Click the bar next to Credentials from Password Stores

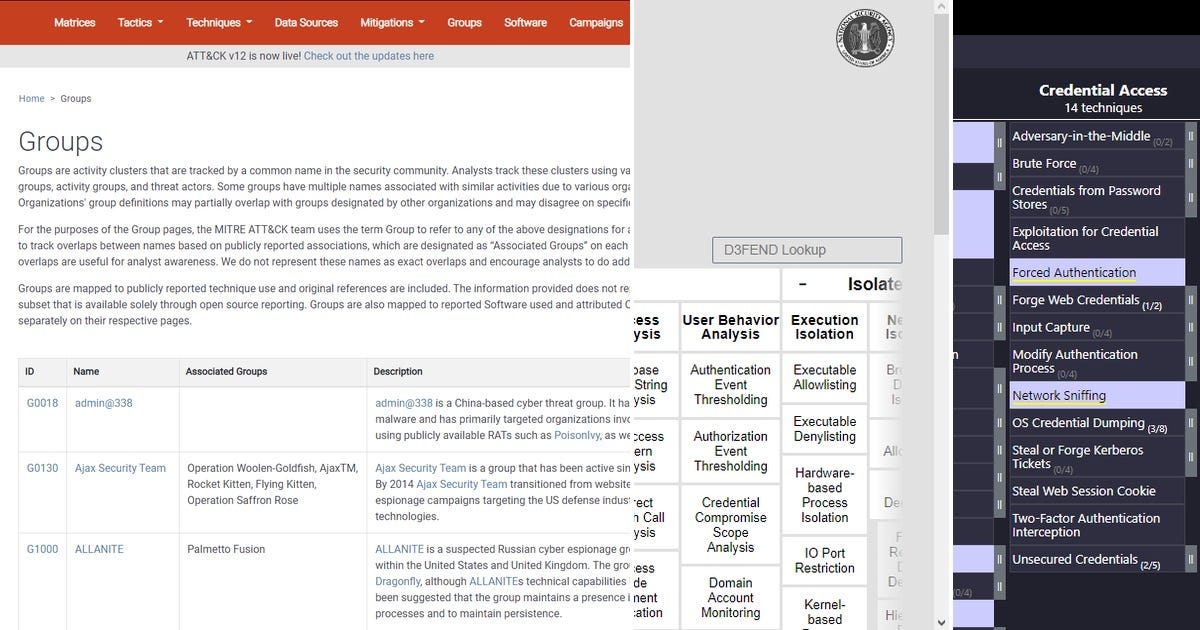[1189, 199]
